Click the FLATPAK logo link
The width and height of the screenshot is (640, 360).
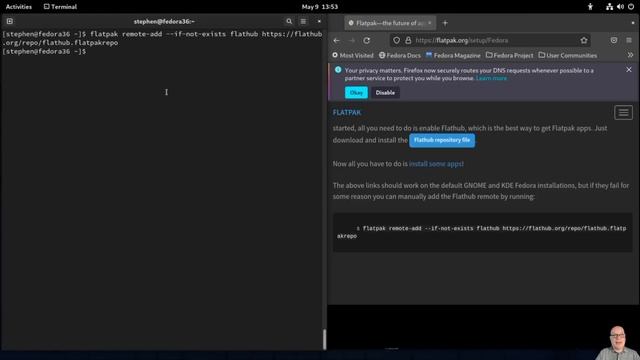[x=347, y=113]
